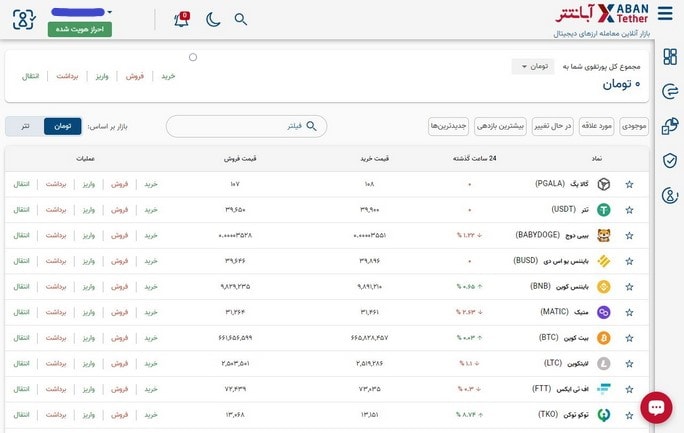684x433 pixels.
Task: Favorite the TKO row star
Action: point(629,415)
